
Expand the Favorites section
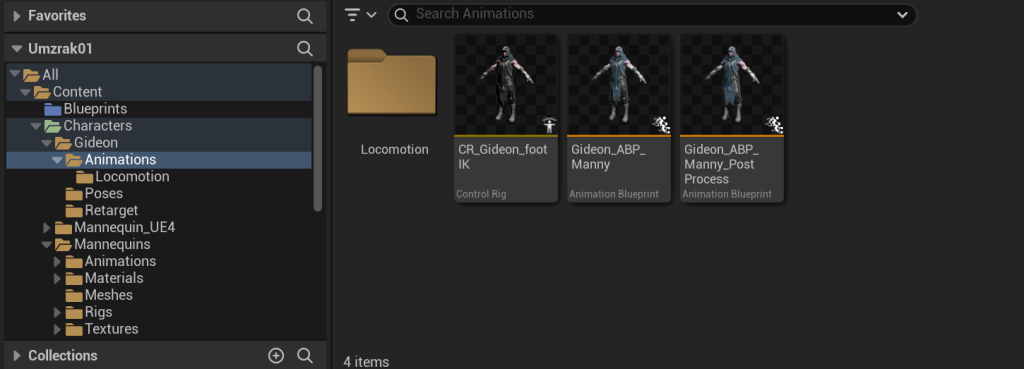17,16
